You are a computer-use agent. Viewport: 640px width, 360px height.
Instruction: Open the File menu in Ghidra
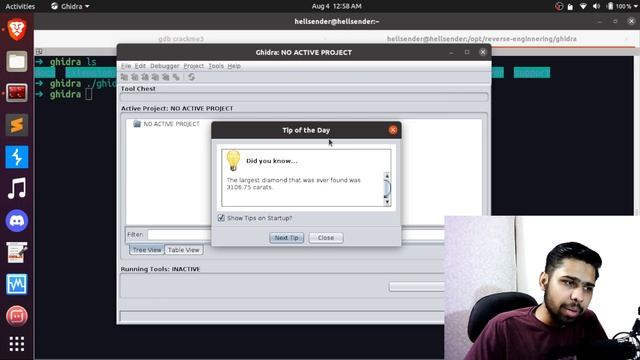(x=126, y=66)
